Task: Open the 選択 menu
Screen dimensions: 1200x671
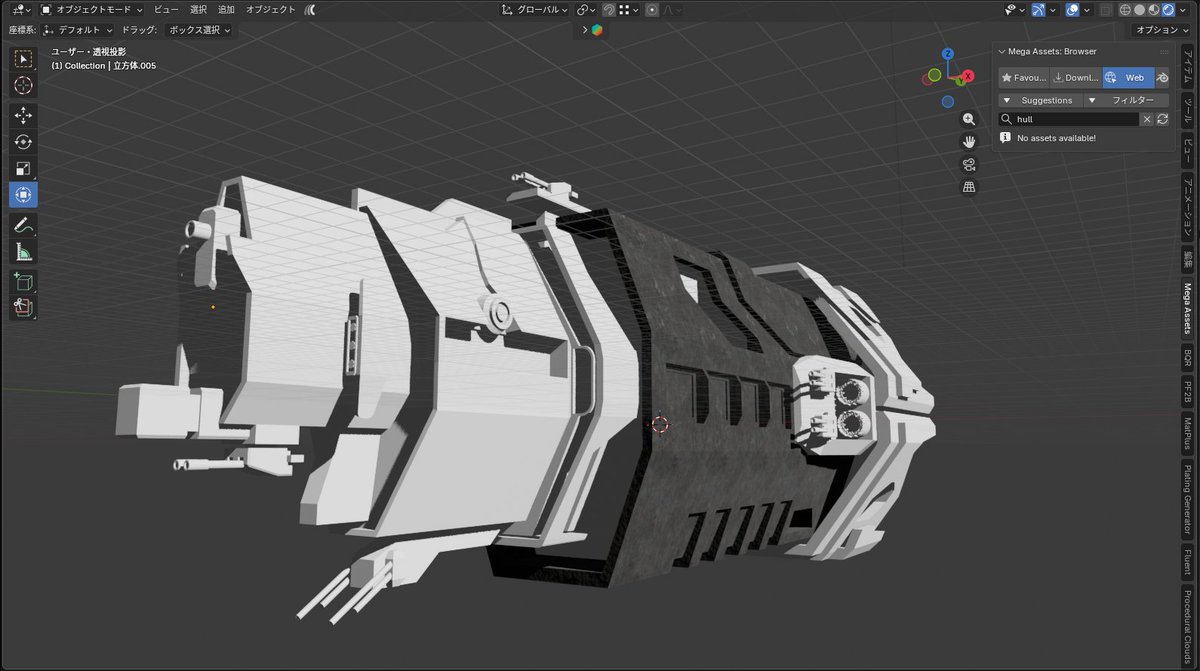Action: tap(198, 9)
